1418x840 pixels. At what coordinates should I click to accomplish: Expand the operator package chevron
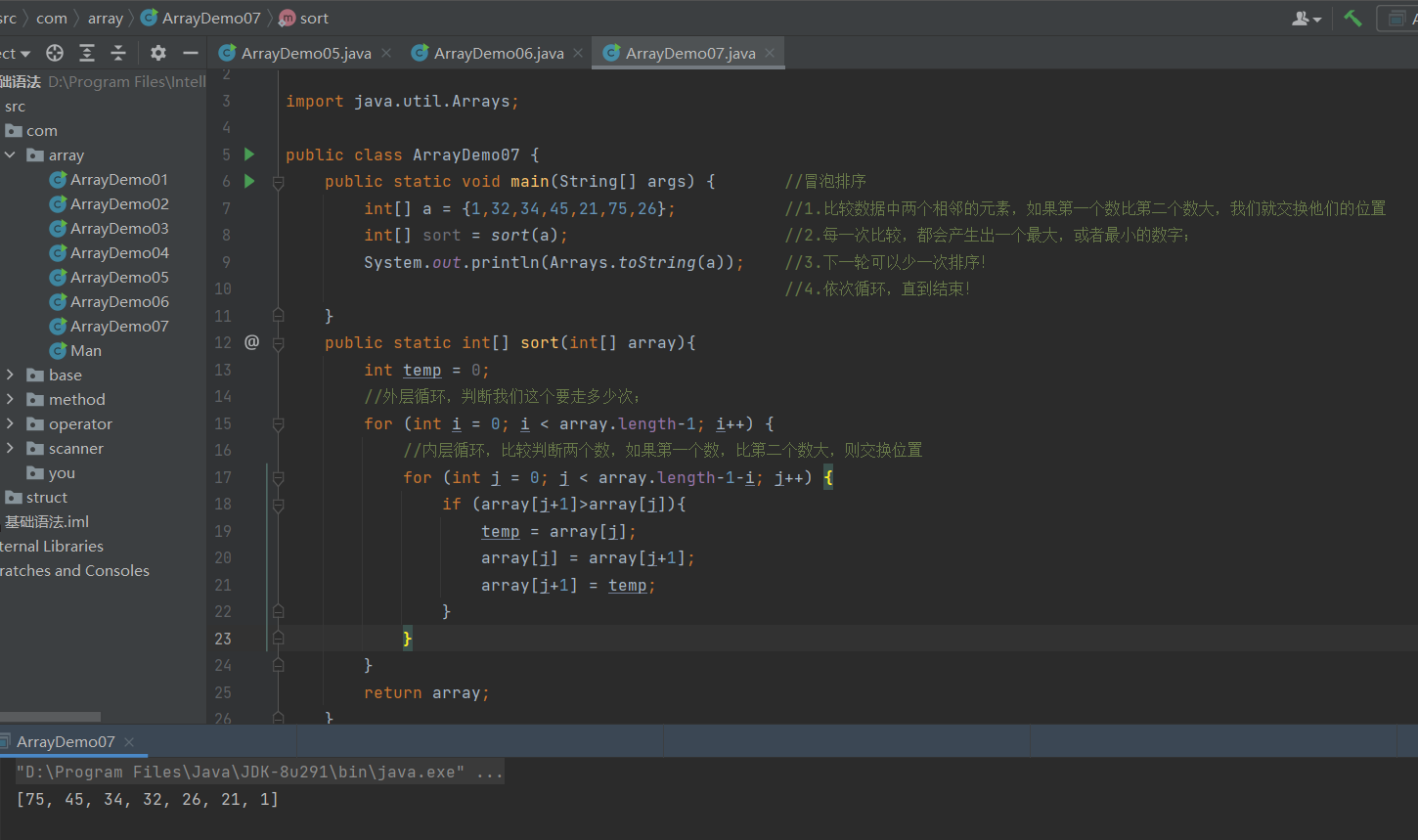point(10,423)
